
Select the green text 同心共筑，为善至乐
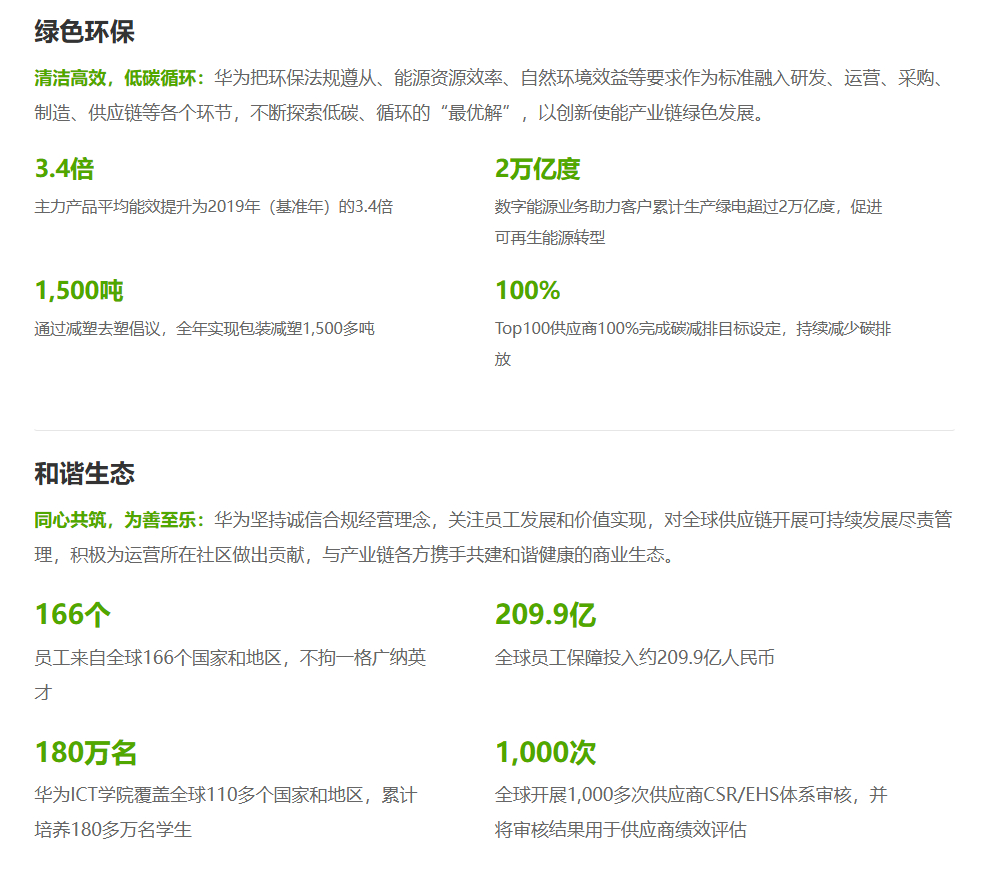[x=116, y=520]
